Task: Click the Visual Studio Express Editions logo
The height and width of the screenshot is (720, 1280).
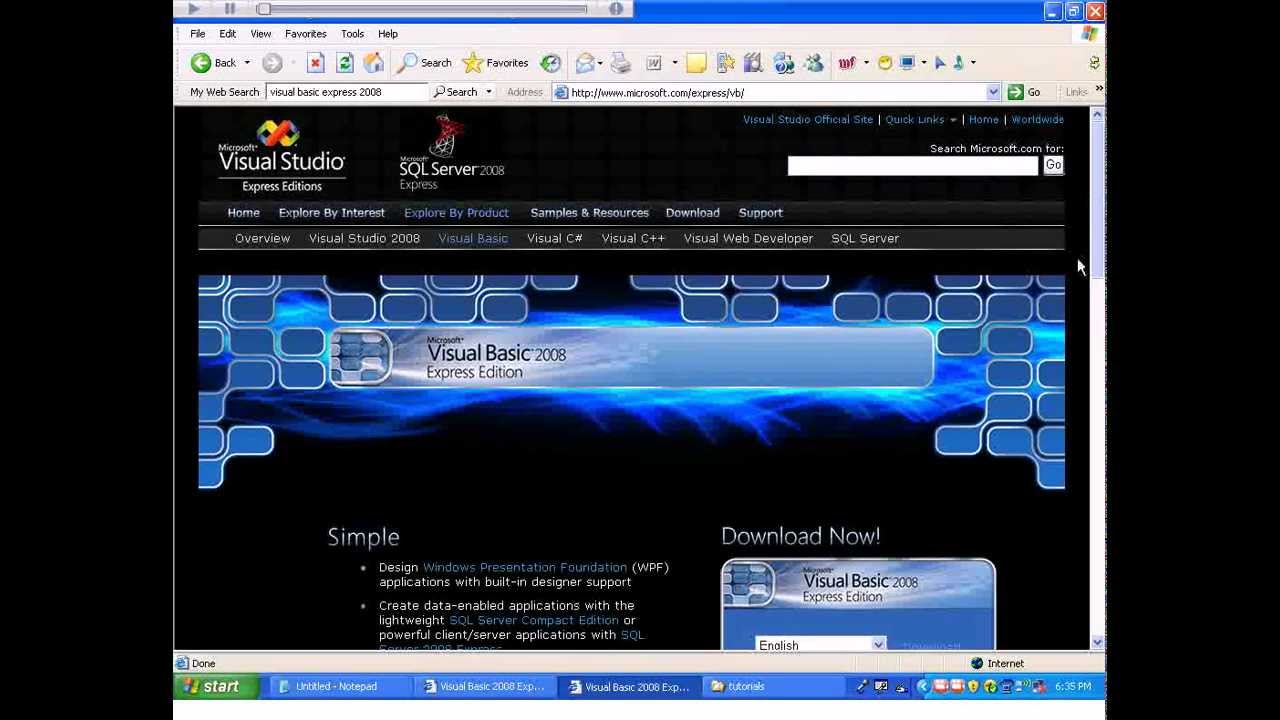Action: click(282, 157)
